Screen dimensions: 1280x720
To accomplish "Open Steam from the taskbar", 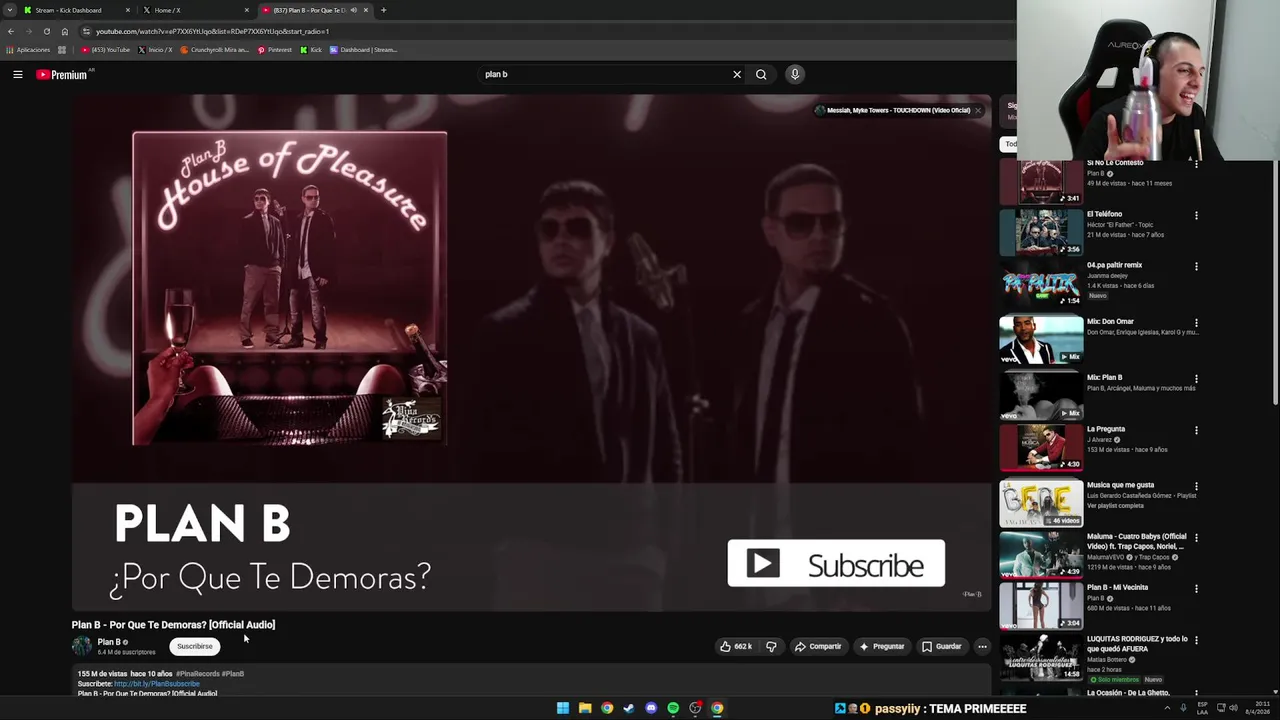I will click(629, 708).
